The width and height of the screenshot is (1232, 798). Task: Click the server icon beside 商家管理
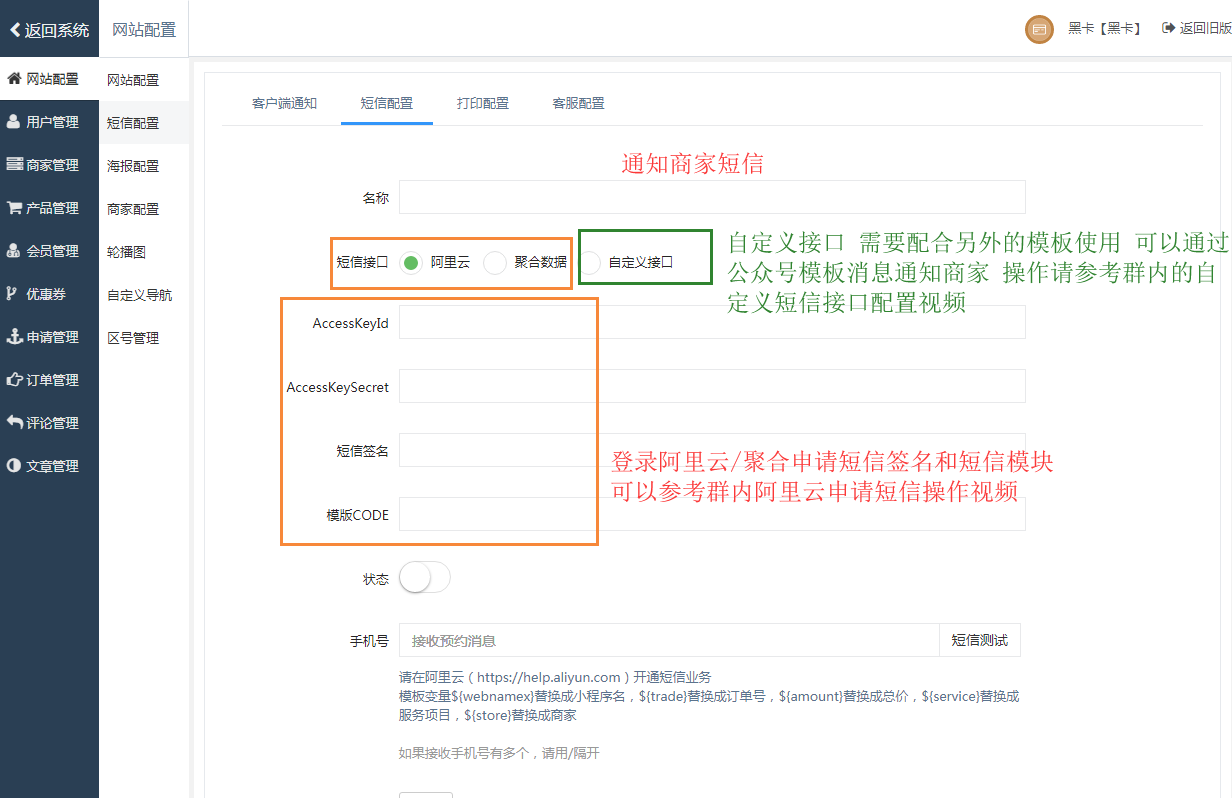14,164
